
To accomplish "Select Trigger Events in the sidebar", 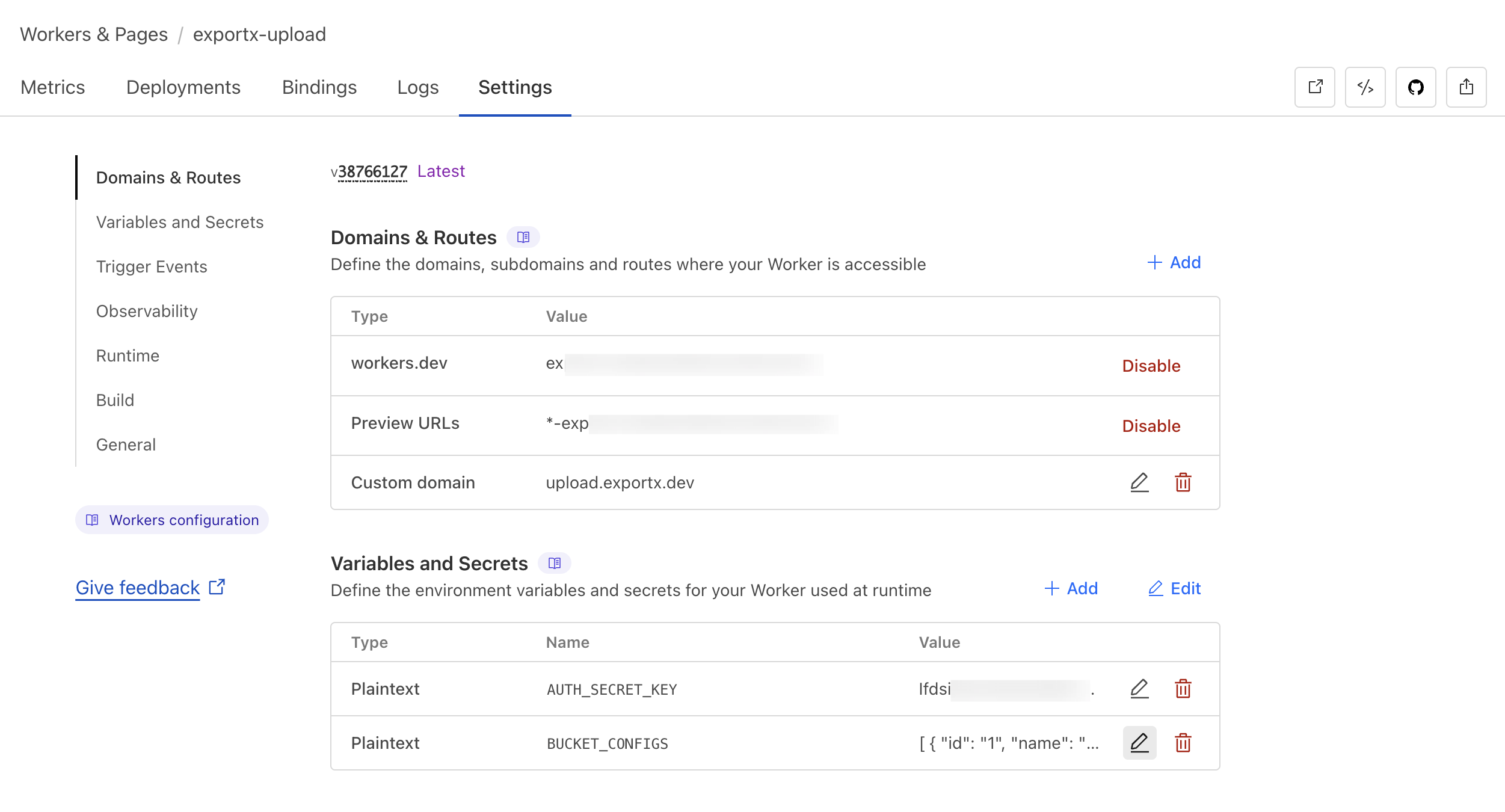I will pyautogui.click(x=152, y=266).
